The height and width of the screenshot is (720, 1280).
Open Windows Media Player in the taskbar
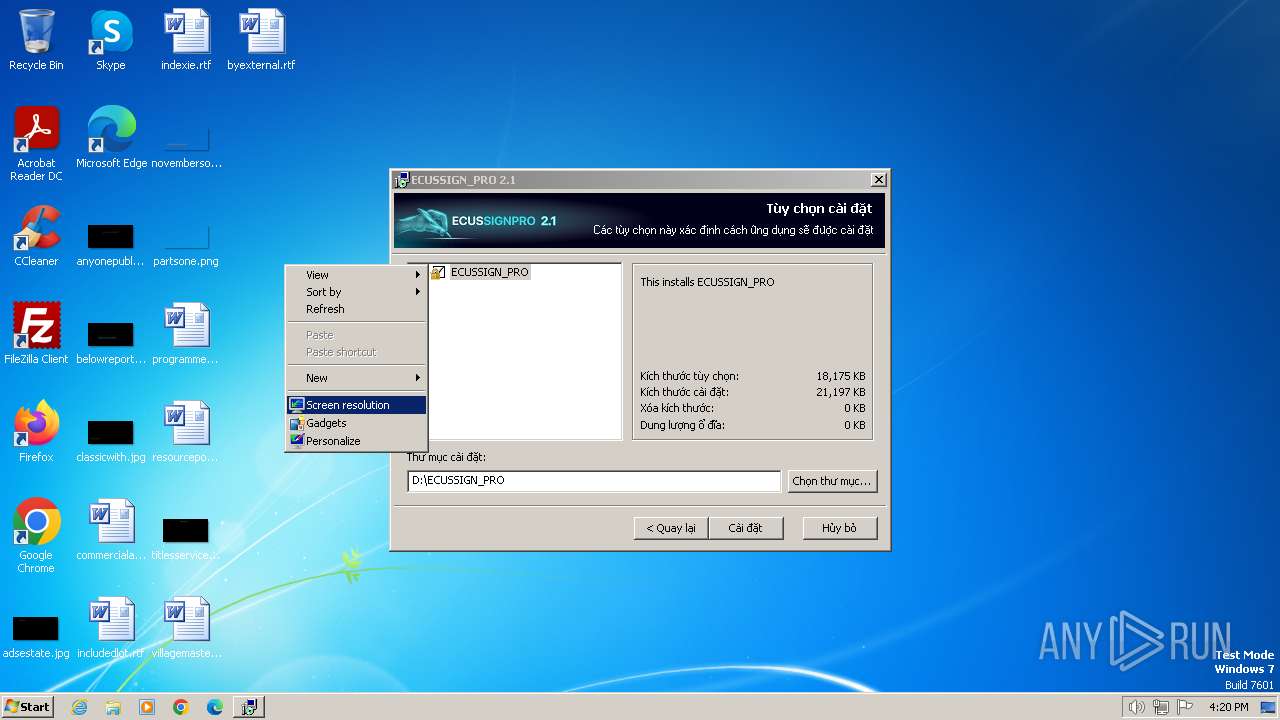[x=147, y=707]
